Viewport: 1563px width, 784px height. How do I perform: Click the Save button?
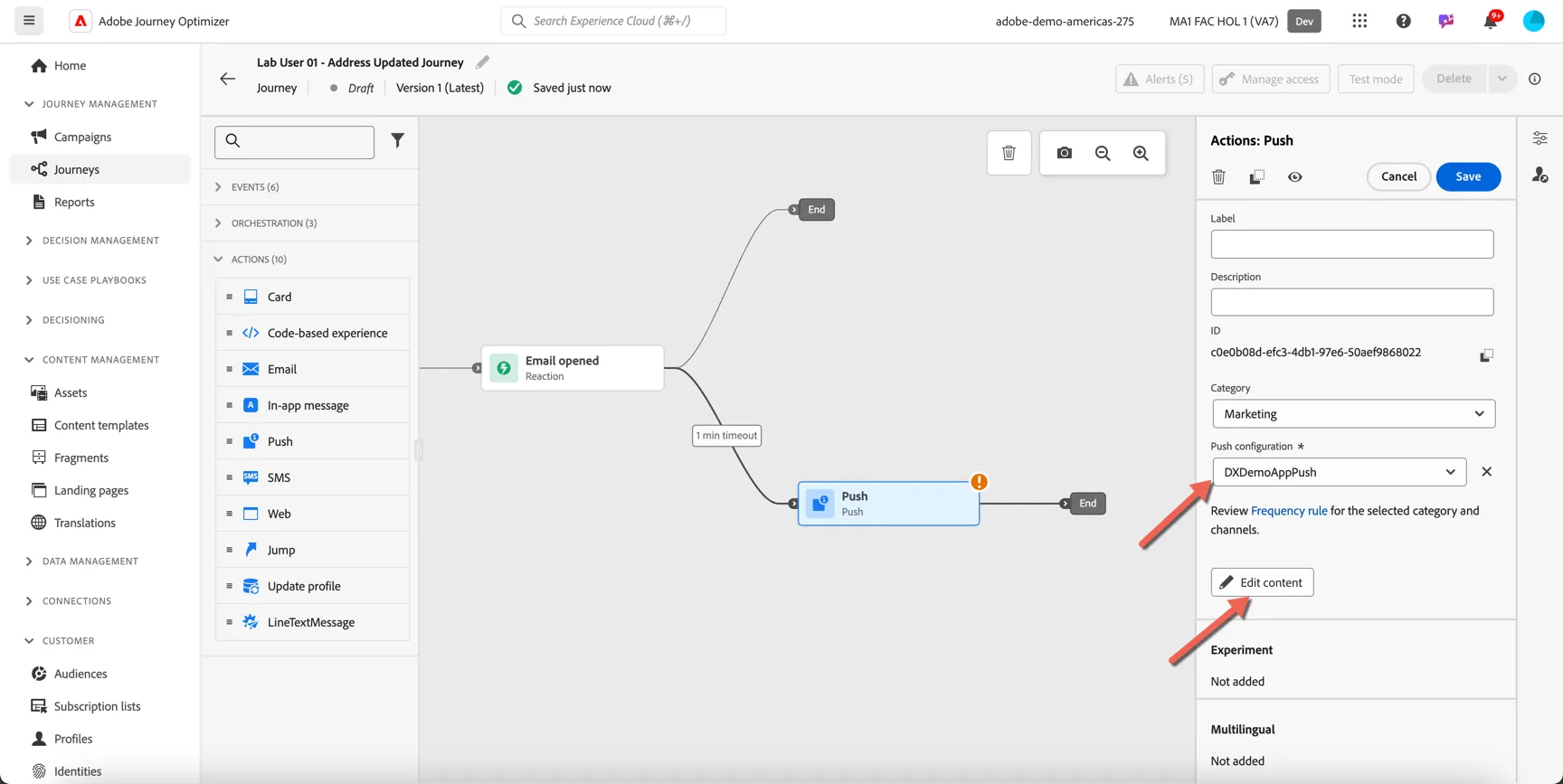tap(1468, 176)
